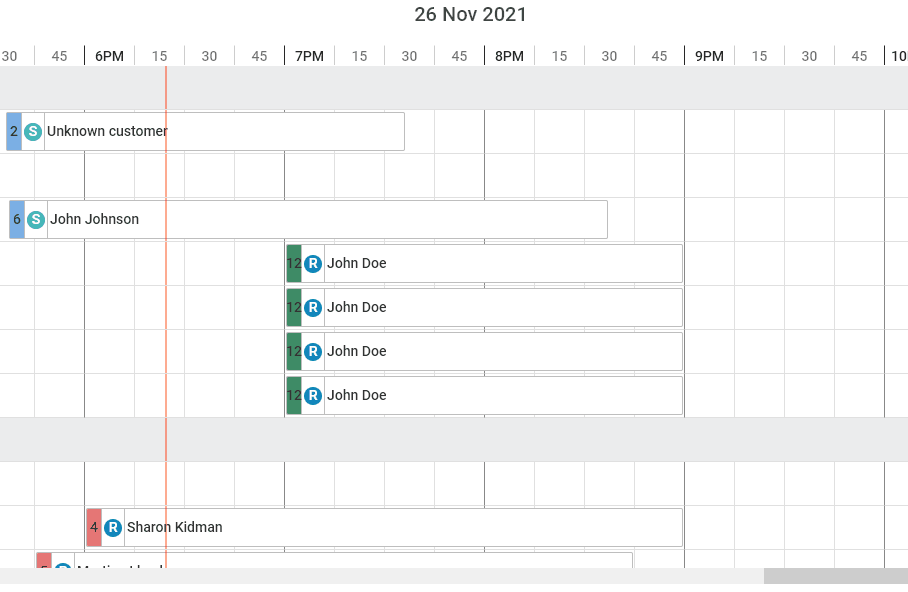
Task: Click the R icon on fourth John Doe reservation
Action: pyautogui.click(x=313, y=395)
